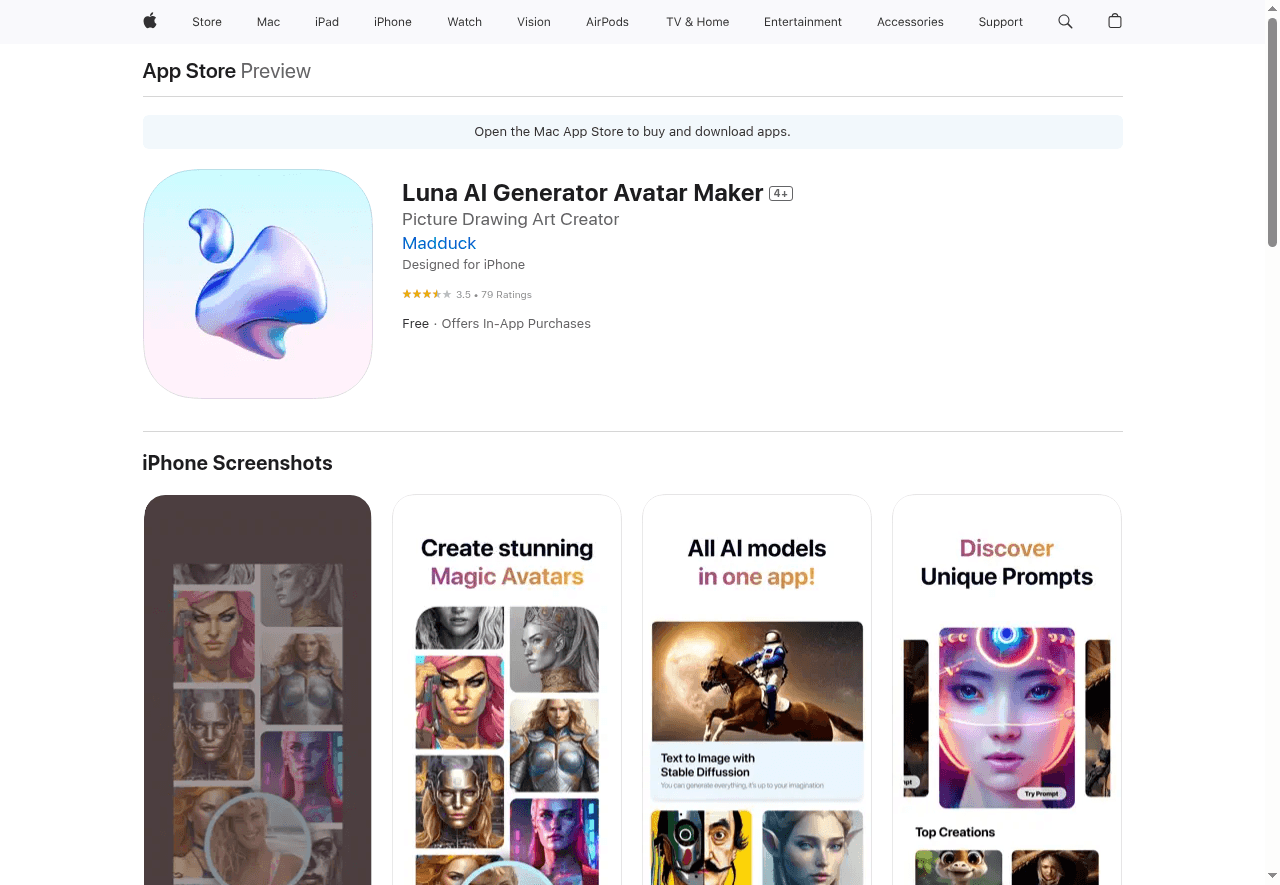Open the Store menu
The image size is (1280, 885).
click(207, 22)
